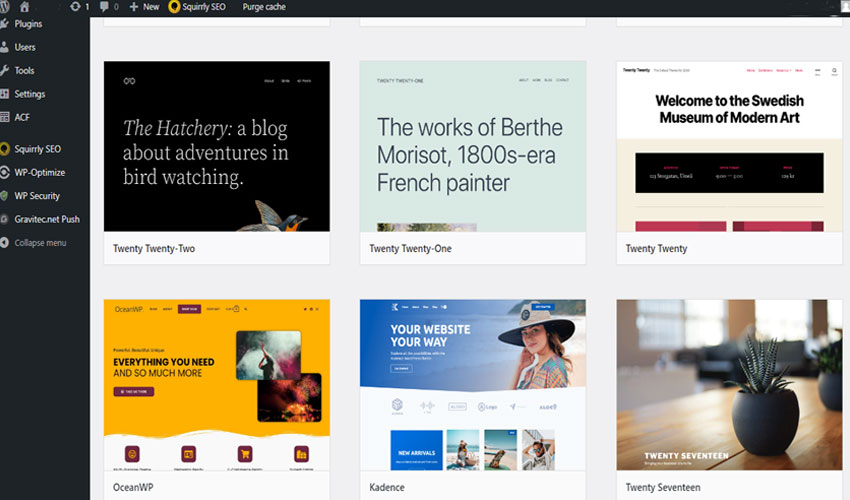Click the plus icon beside New
The width and height of the screenshot is (850, 500).
click(134, 7)
